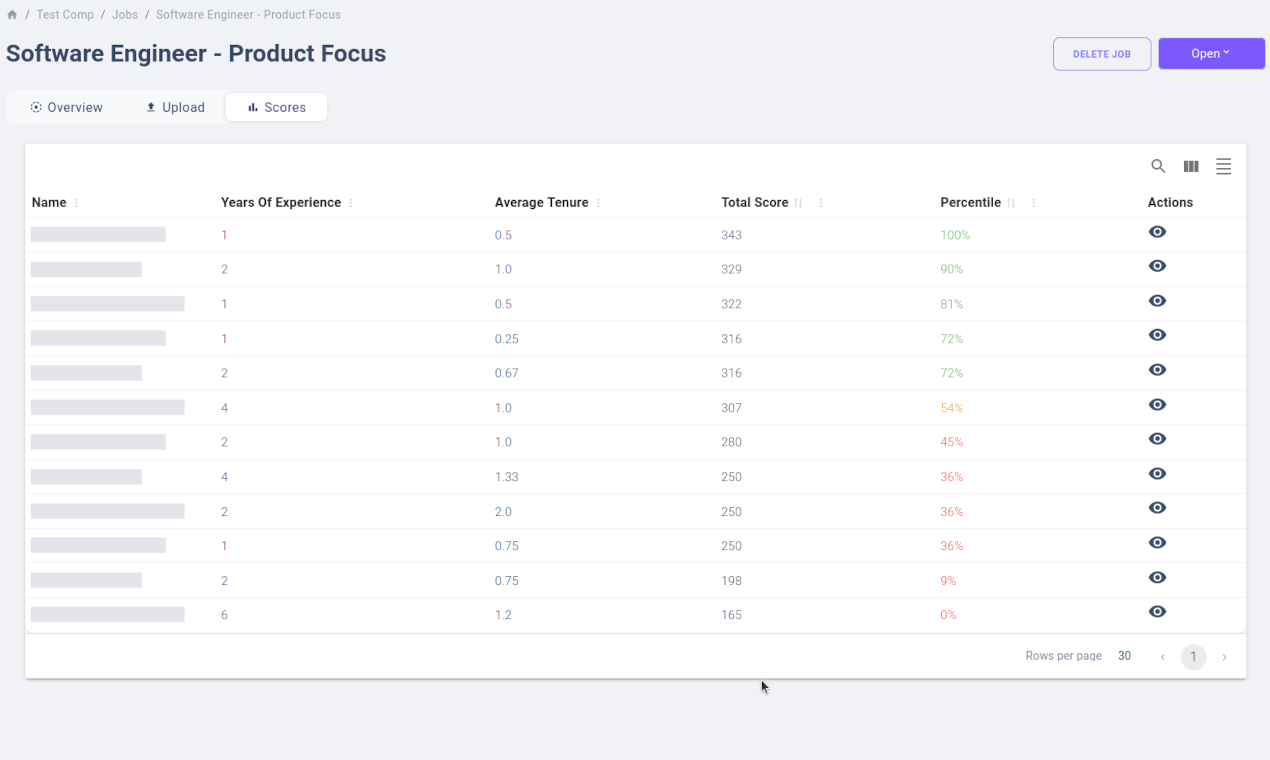Switch to the Overview tab
1270x760 pixels.
[x=66, y=107]
